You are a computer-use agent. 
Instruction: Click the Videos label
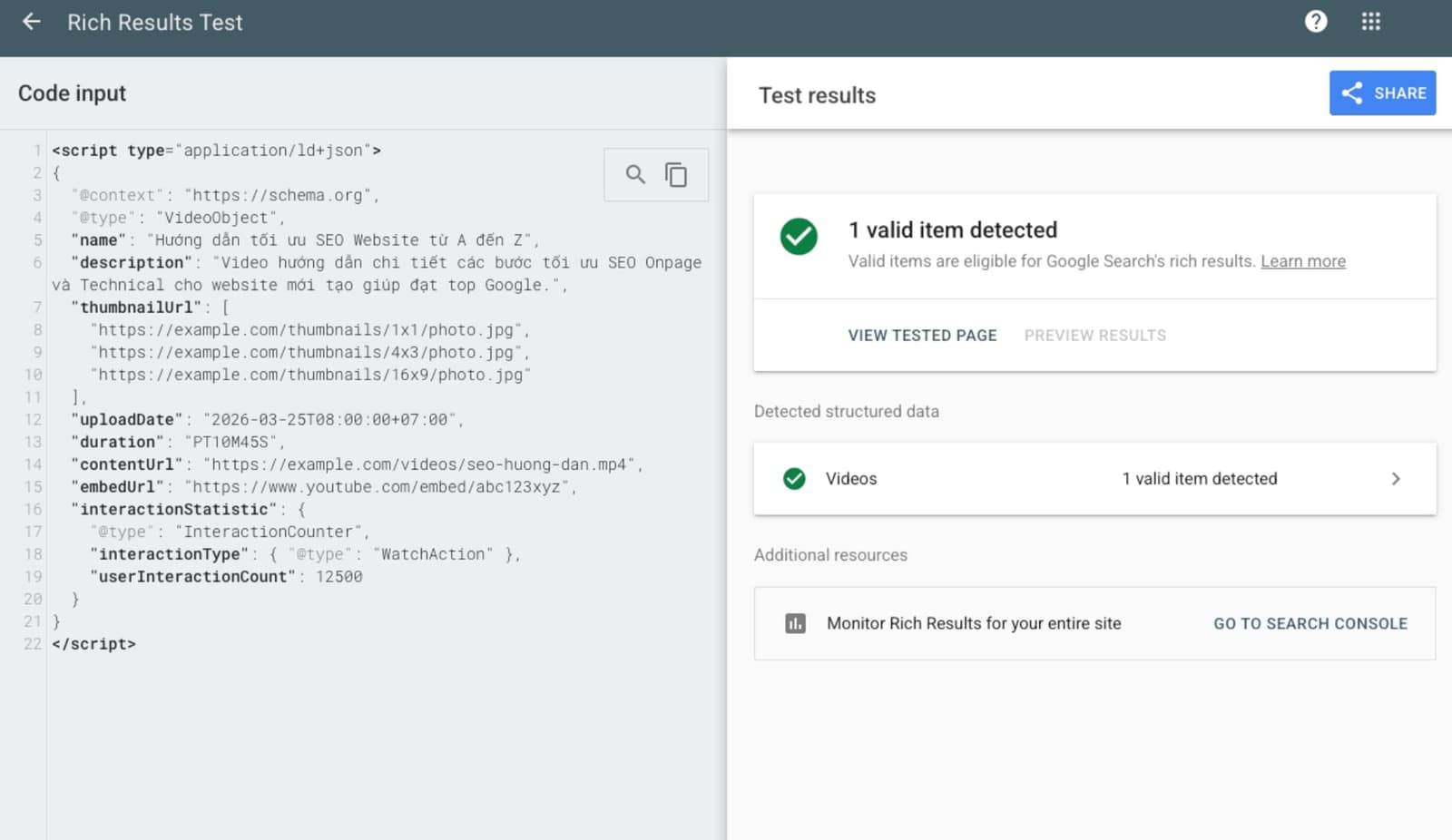tap(851, 479)
